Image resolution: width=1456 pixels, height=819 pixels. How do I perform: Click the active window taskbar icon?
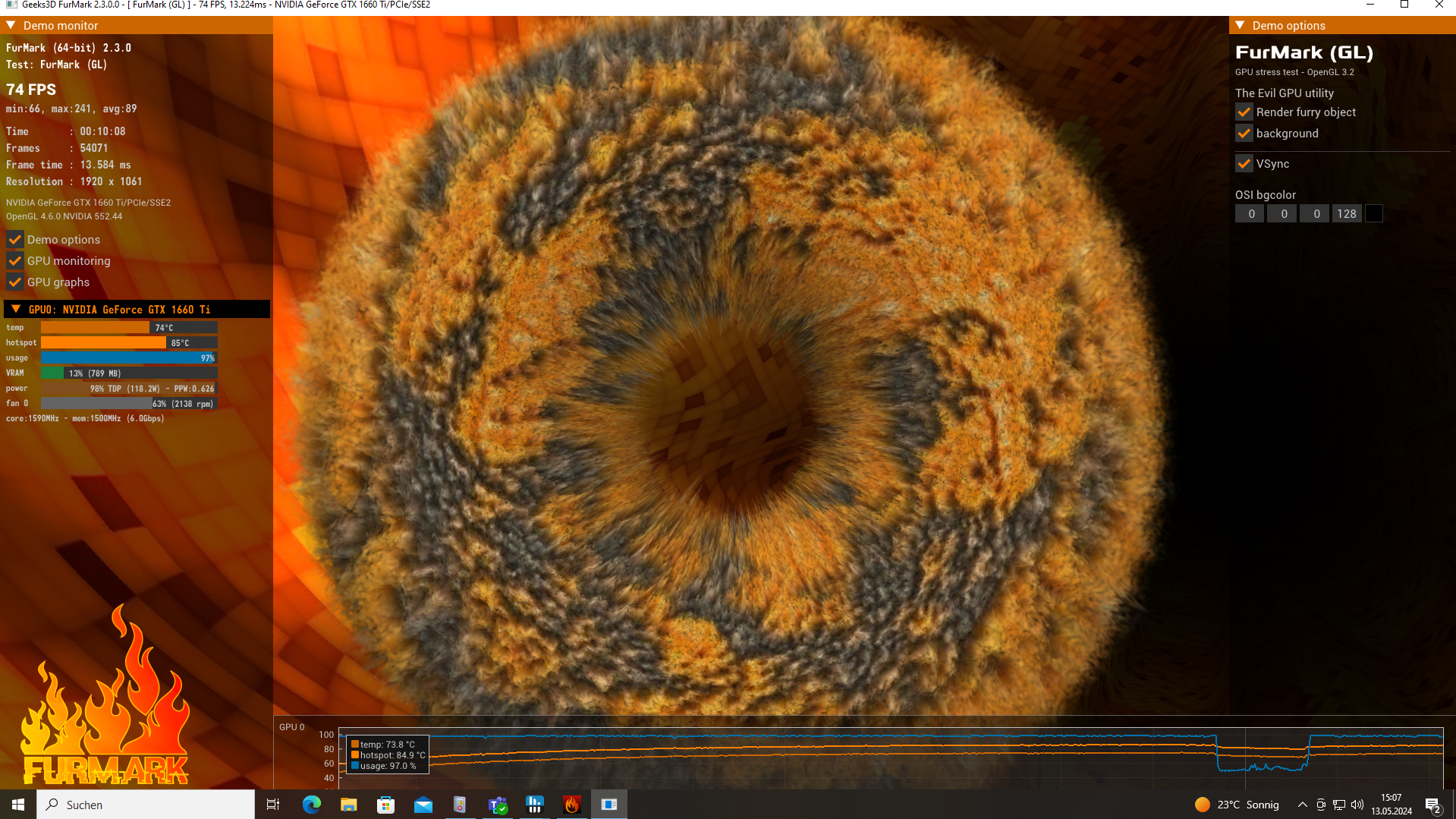(609, 805)
